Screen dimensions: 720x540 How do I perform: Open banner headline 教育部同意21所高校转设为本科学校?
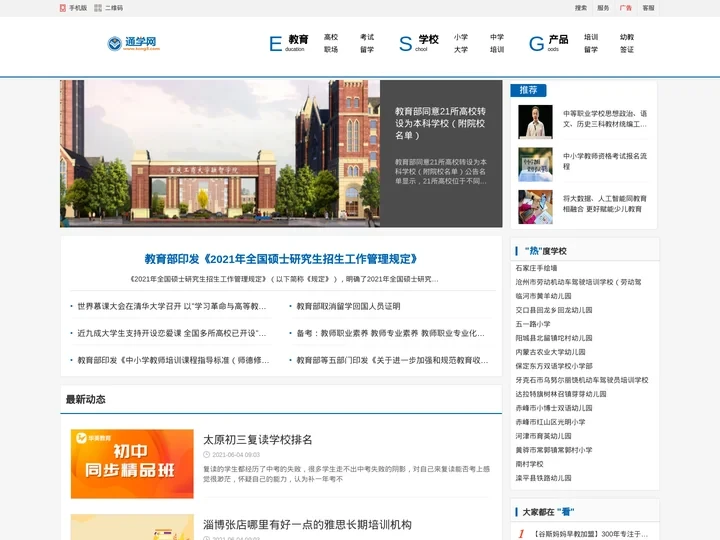tap(440, 123)
